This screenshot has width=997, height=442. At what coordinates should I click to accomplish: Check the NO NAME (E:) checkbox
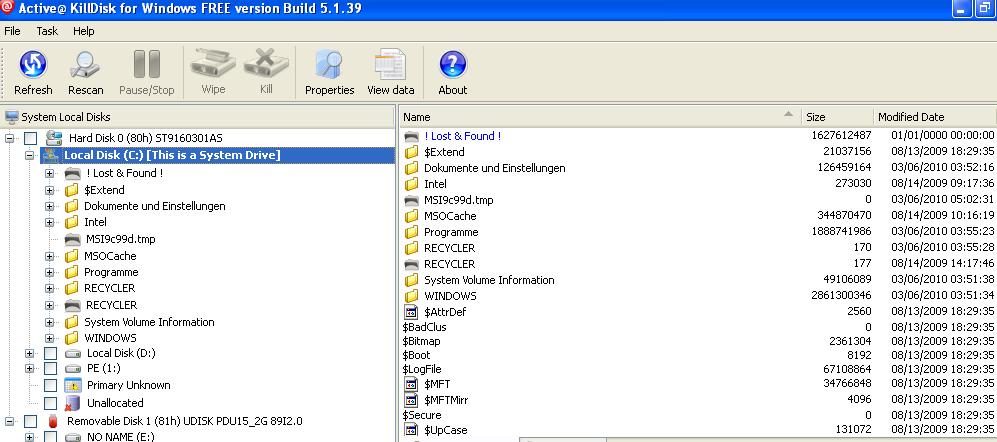point(50,437)
